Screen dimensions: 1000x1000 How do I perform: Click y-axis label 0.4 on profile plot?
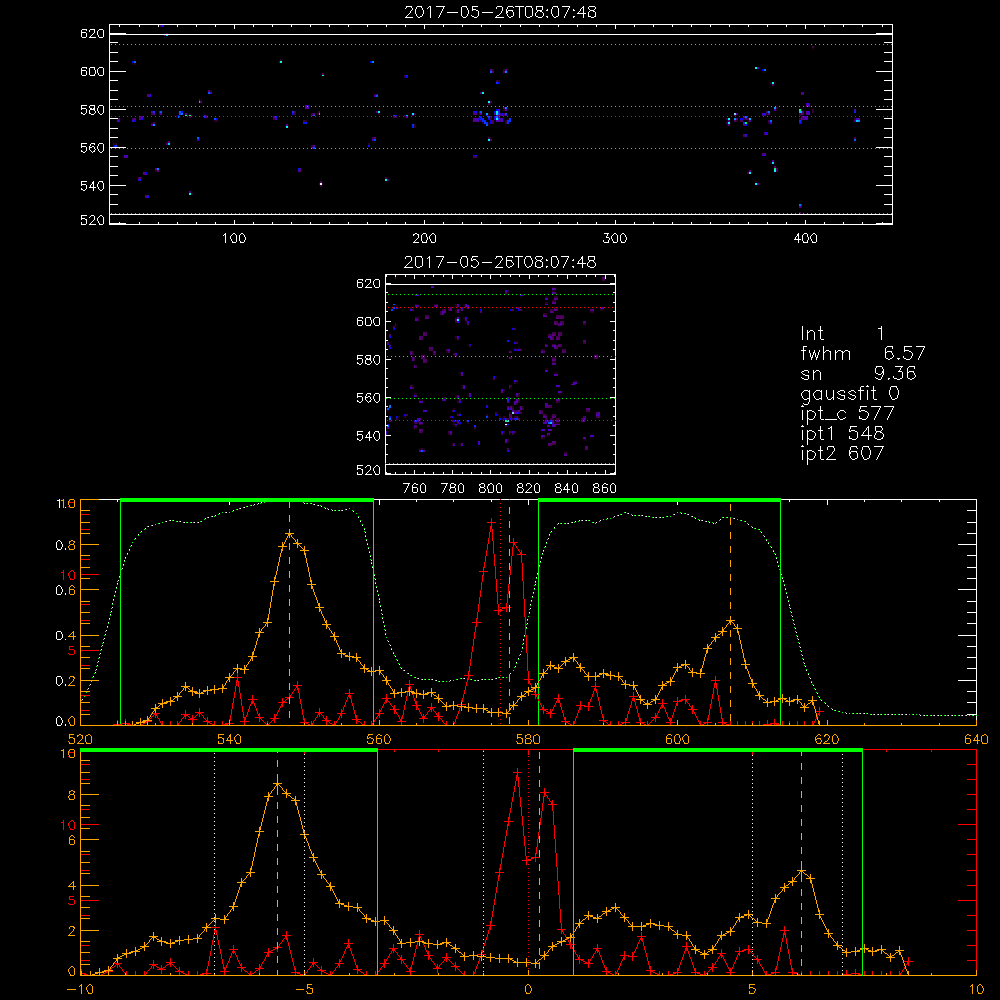[66, 636]
